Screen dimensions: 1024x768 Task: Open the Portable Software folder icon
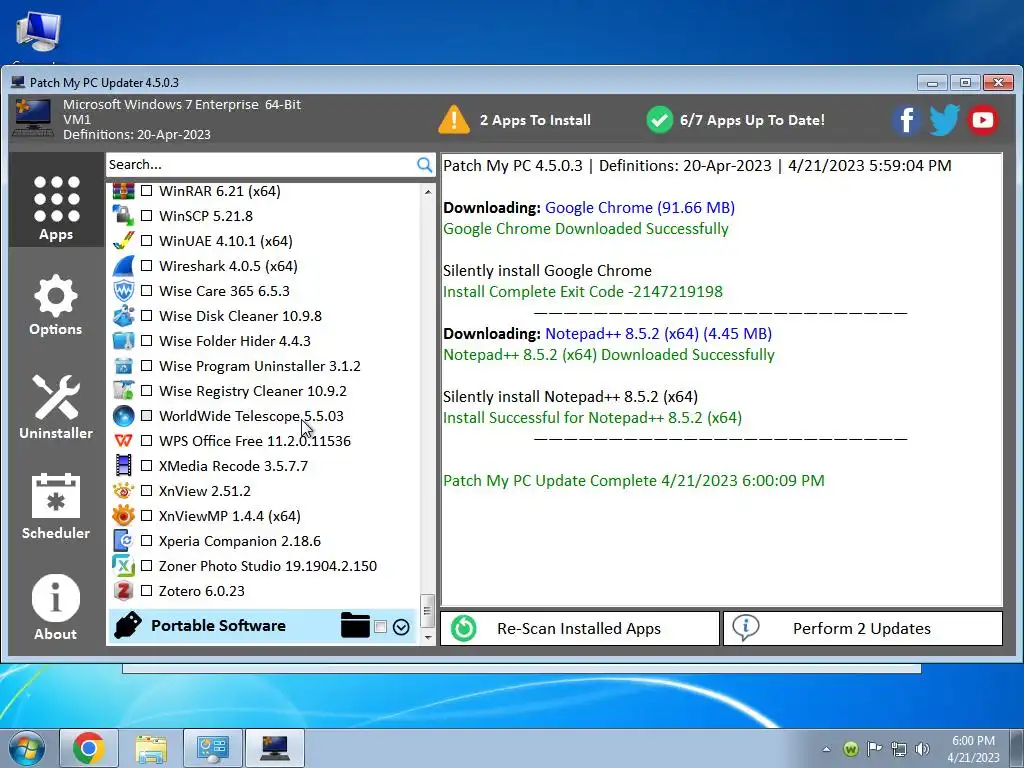[355, 626]
